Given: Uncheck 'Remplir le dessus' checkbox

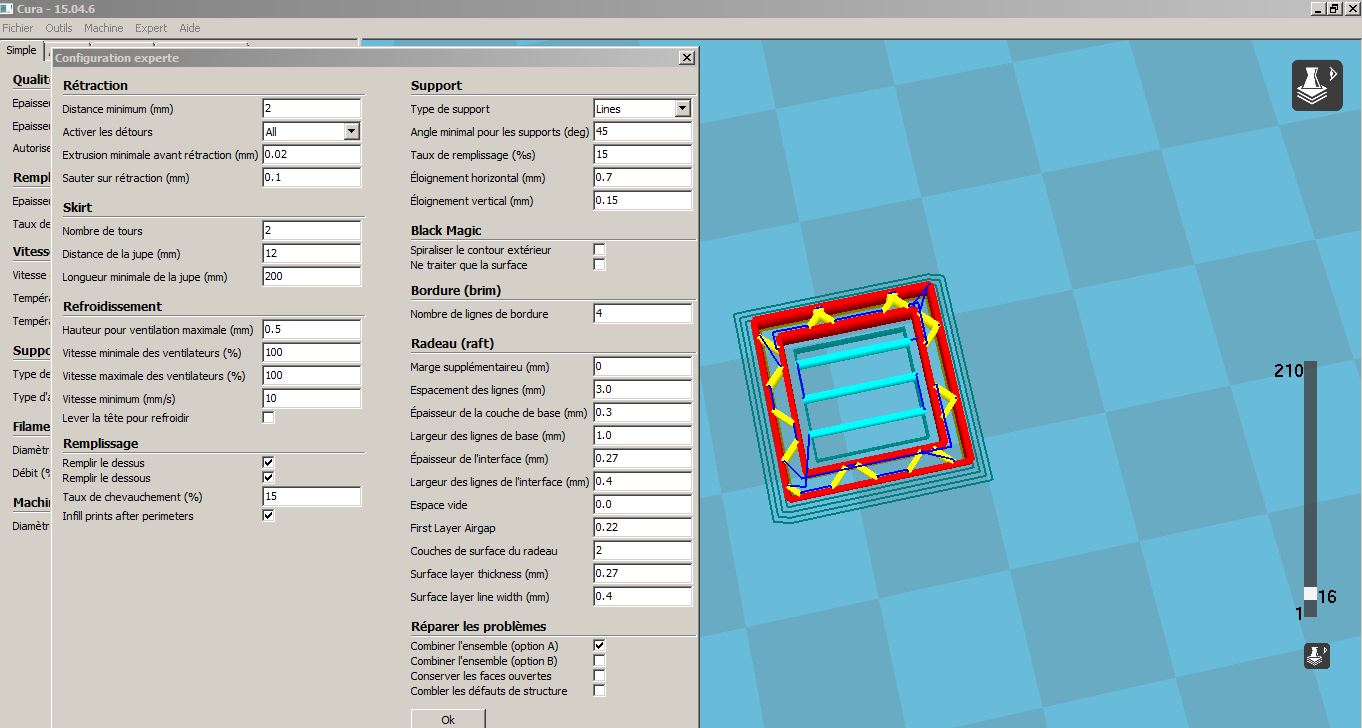Looking at the screenshot, I should point(268,463).
